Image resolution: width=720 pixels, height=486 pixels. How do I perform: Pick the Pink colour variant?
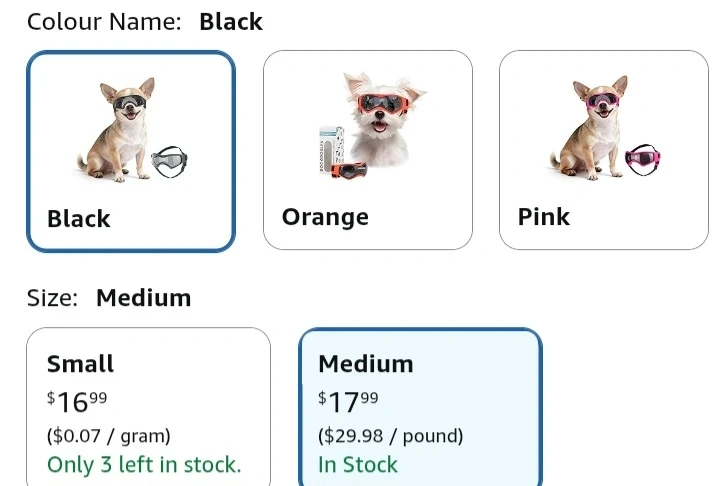(x=603, y=150)
